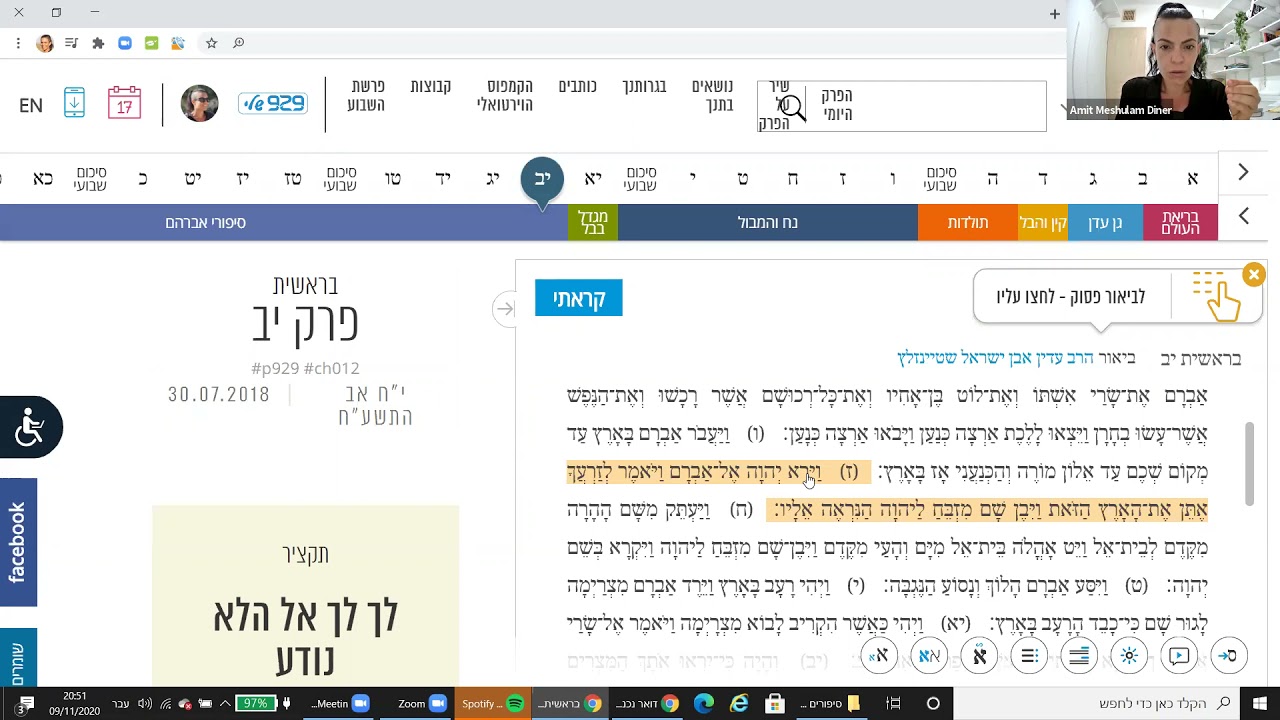Open the הקמפוס הוירטואלי menu
Image resolution: width=1280 pixels, height=720 pixels.
point(505,95)
